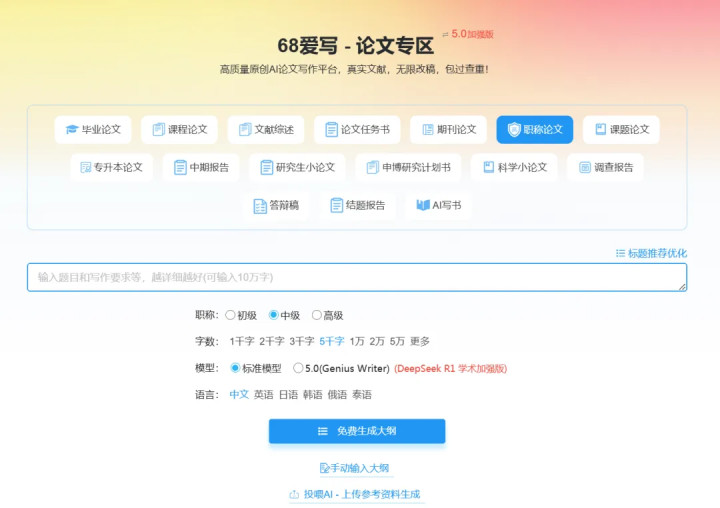Select the 初级 title level radio

[x=230, y=315]
